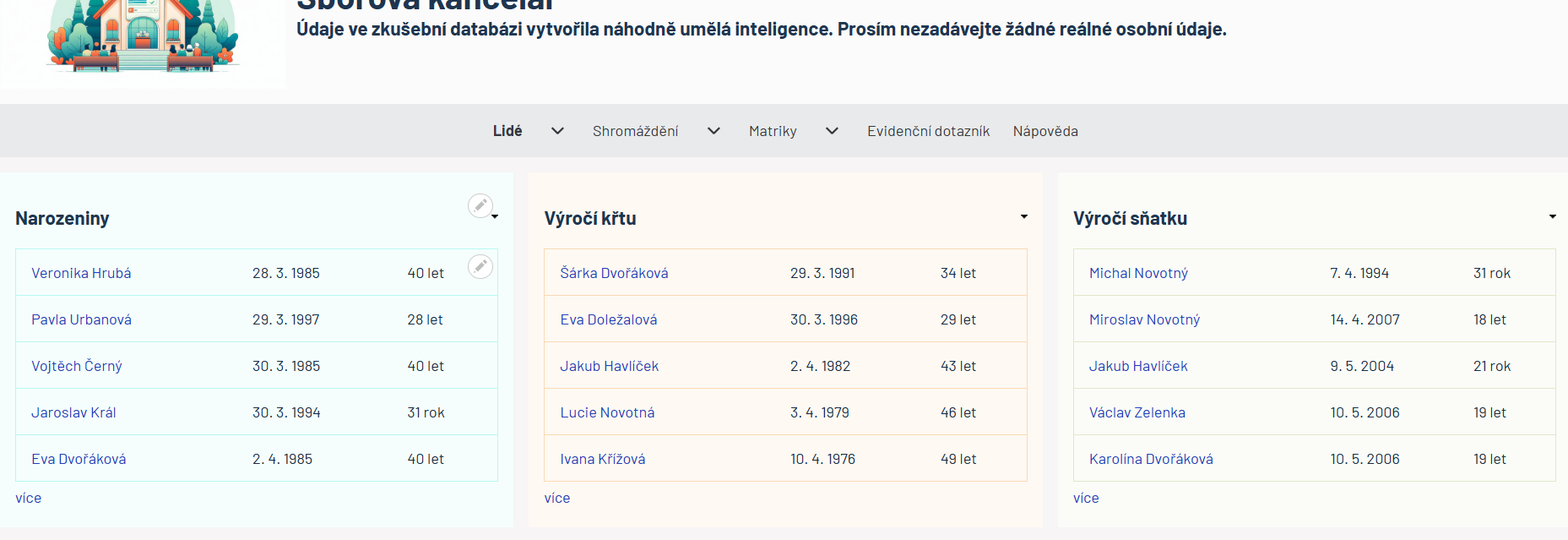This screenshot has height=540, width=1568.
Task: Open Jaroslav Král's profile link
Action: click(x=73, y=412)
